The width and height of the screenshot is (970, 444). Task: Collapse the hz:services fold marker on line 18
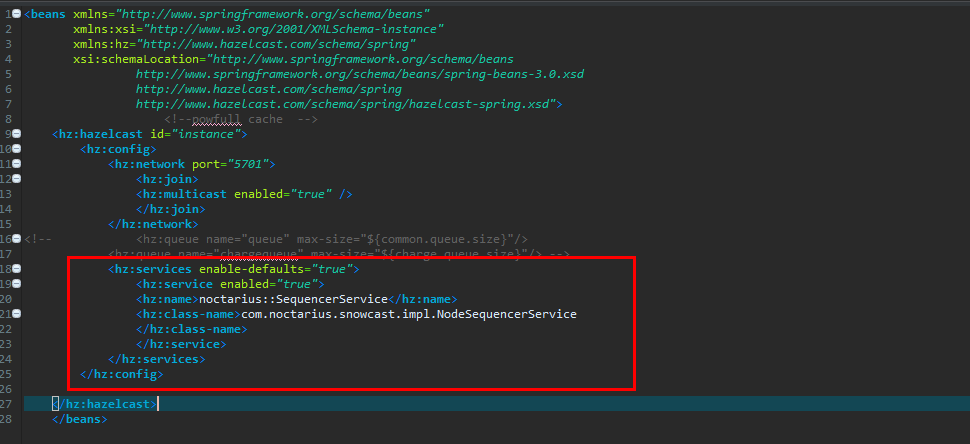(16, 269)
